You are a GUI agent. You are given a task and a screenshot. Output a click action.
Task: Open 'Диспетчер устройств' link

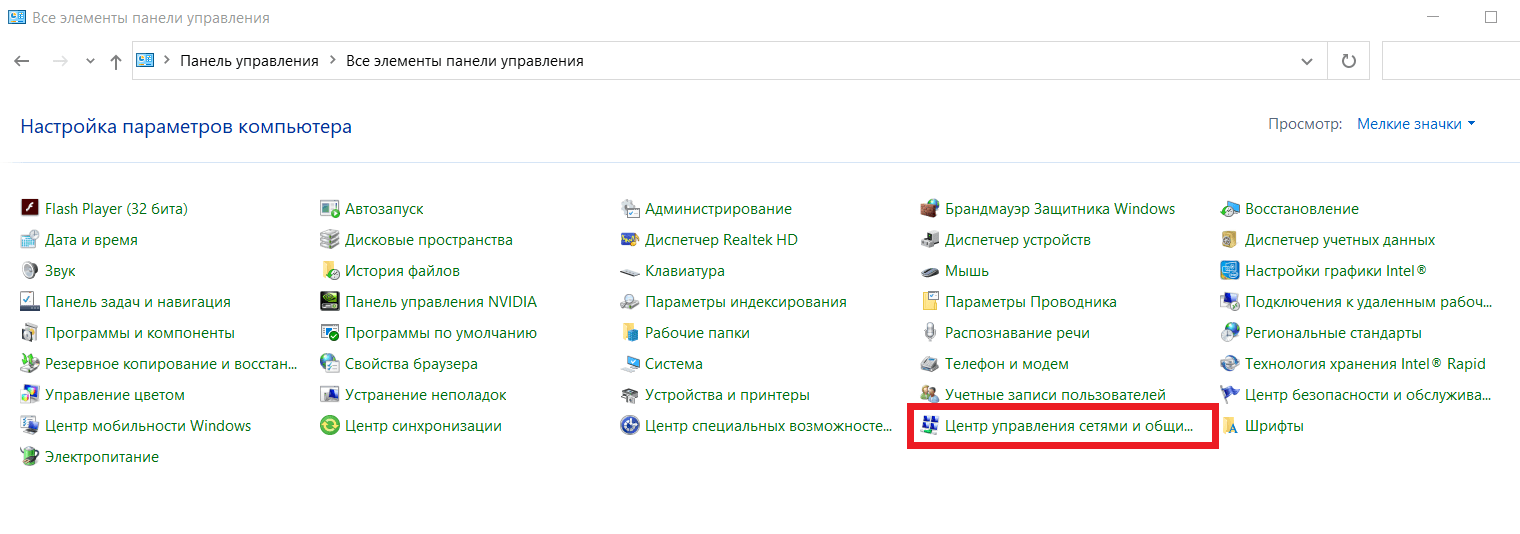click(1017, 240)
